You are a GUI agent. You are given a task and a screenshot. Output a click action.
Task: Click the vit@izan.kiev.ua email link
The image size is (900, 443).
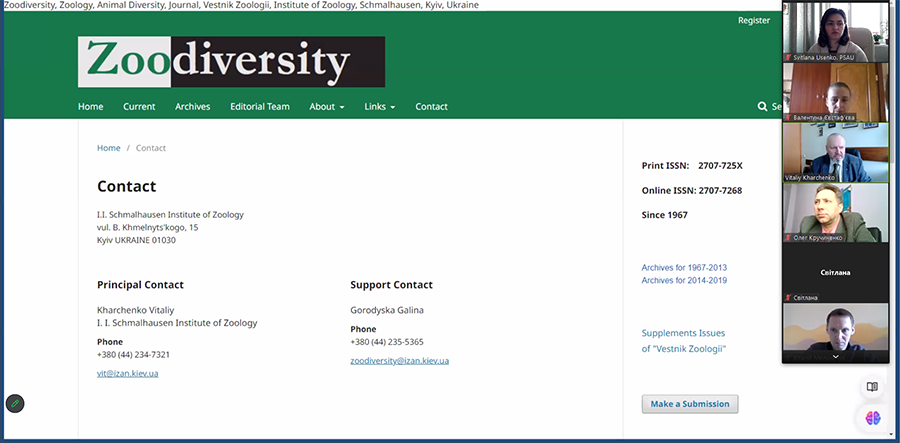coord(127,374)
